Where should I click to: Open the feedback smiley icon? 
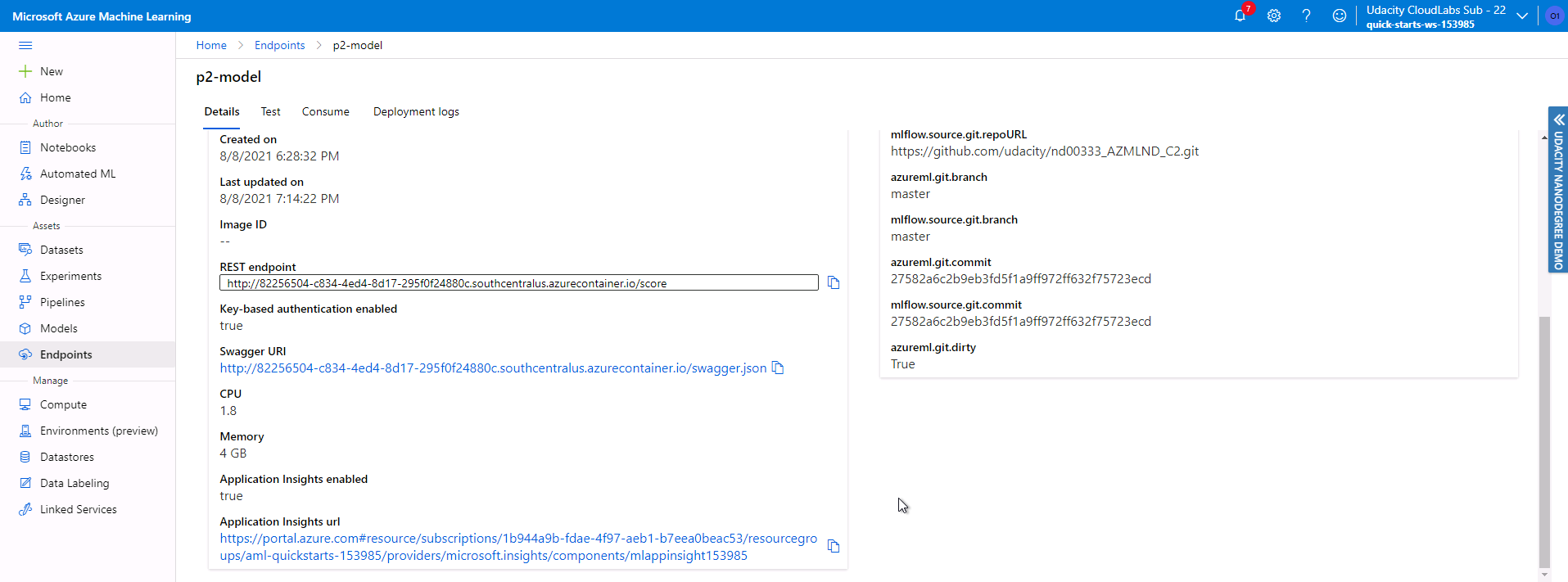coord(1339,16)
